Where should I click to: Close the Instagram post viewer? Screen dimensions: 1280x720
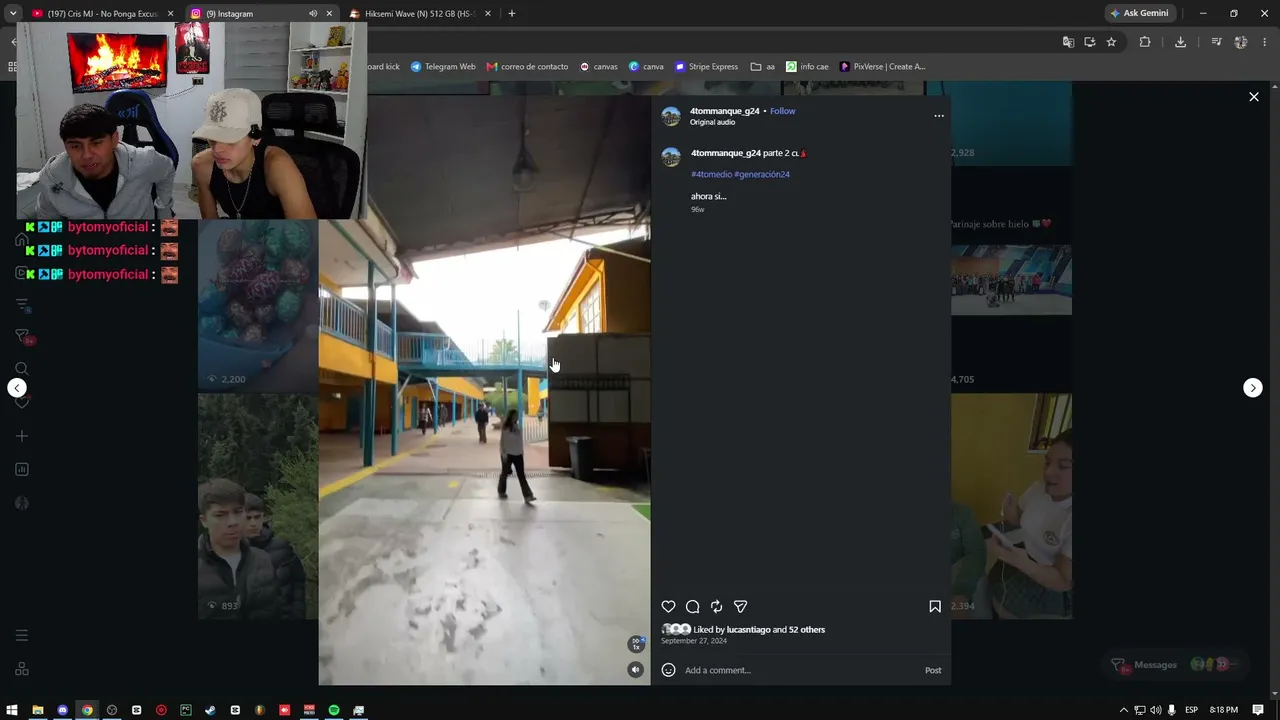[x=1254, y=97]
